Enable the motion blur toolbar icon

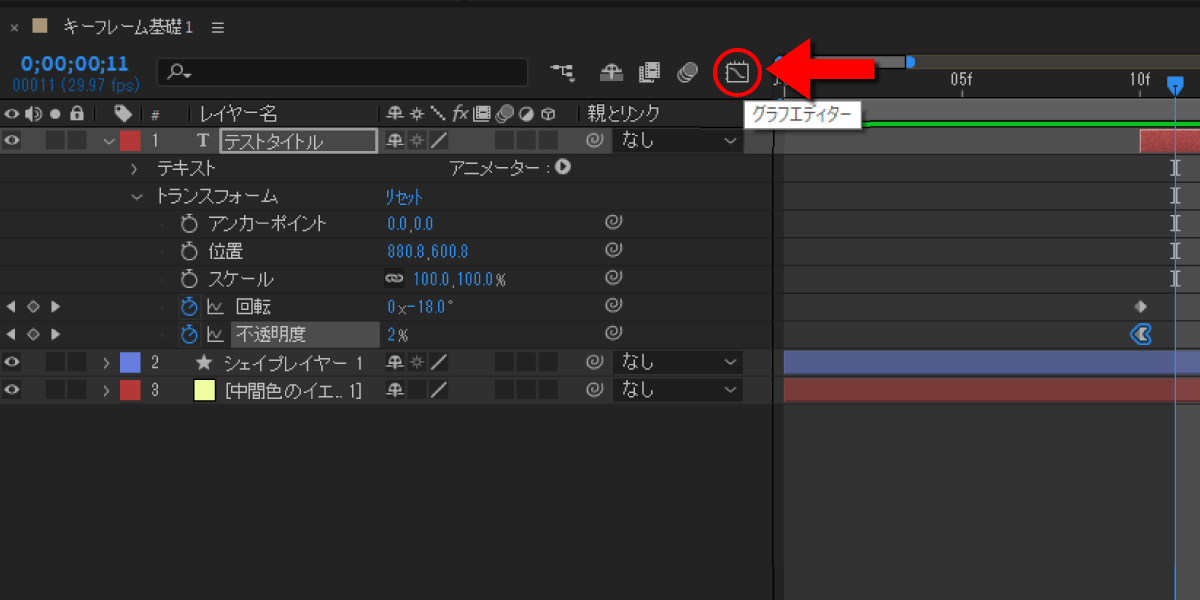687,72
